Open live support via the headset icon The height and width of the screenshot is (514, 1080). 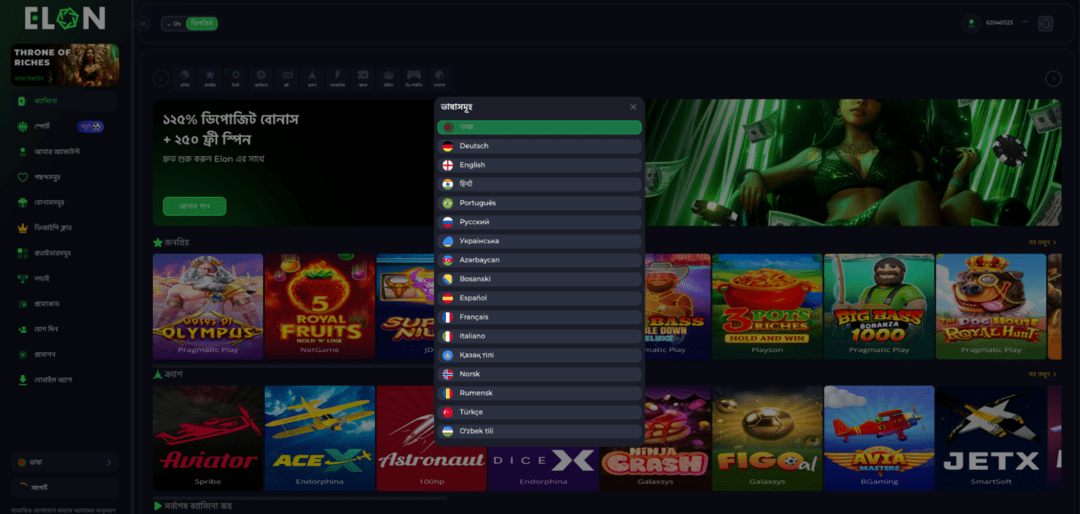click(1046, 23)
